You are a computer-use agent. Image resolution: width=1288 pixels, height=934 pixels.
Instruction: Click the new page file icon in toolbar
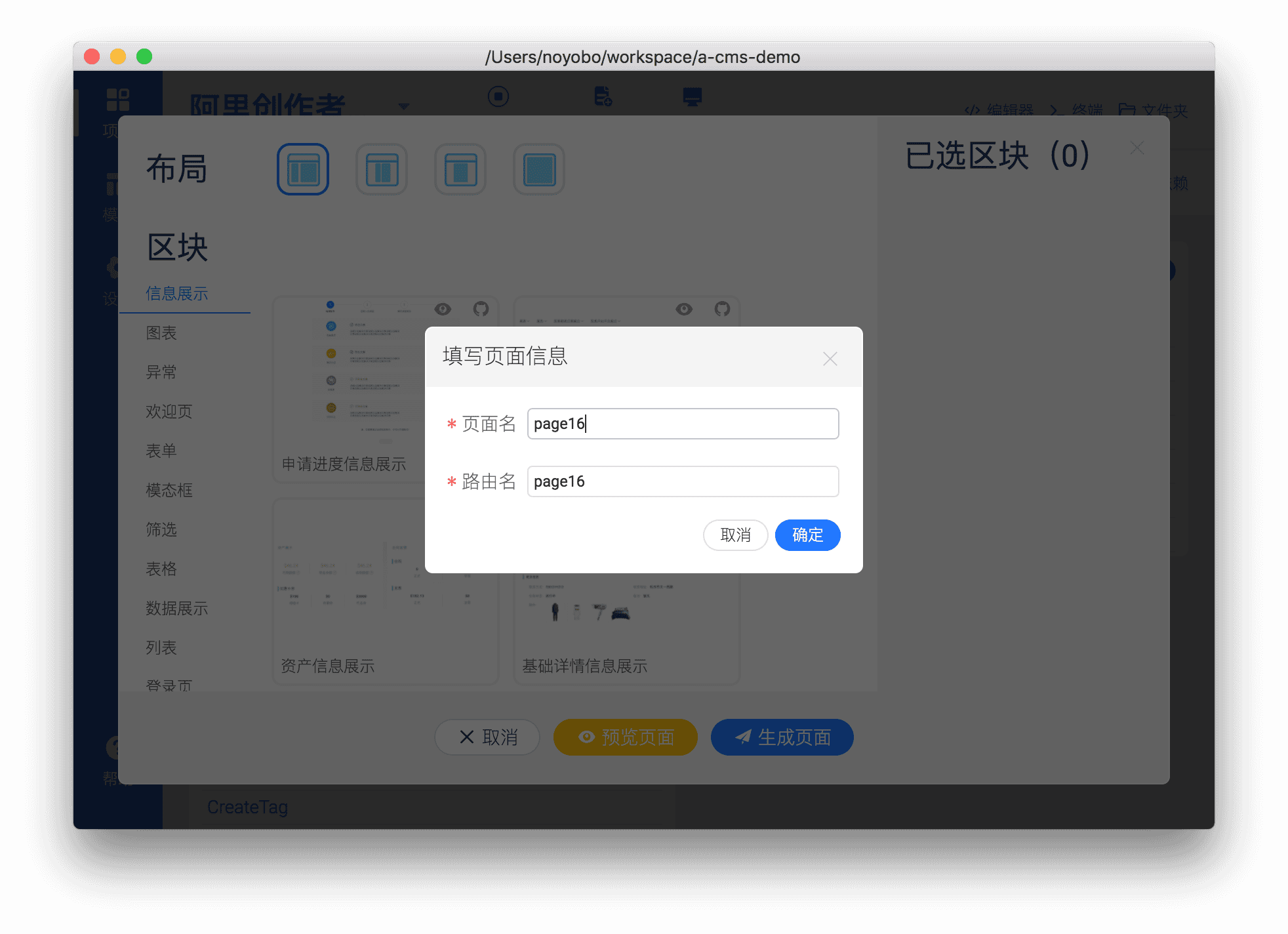(603, 96)
